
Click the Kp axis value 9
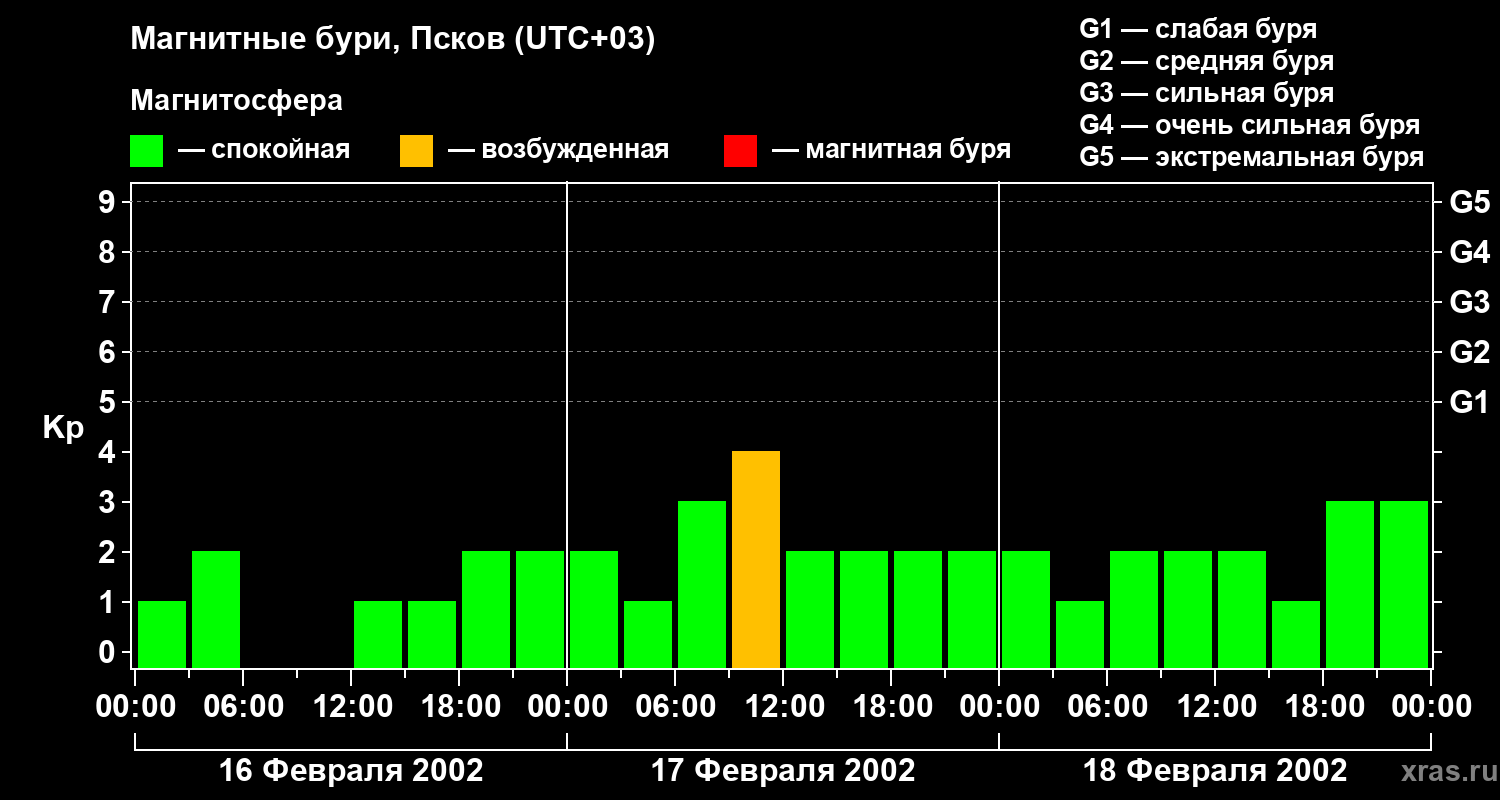(x=109, y=202)
